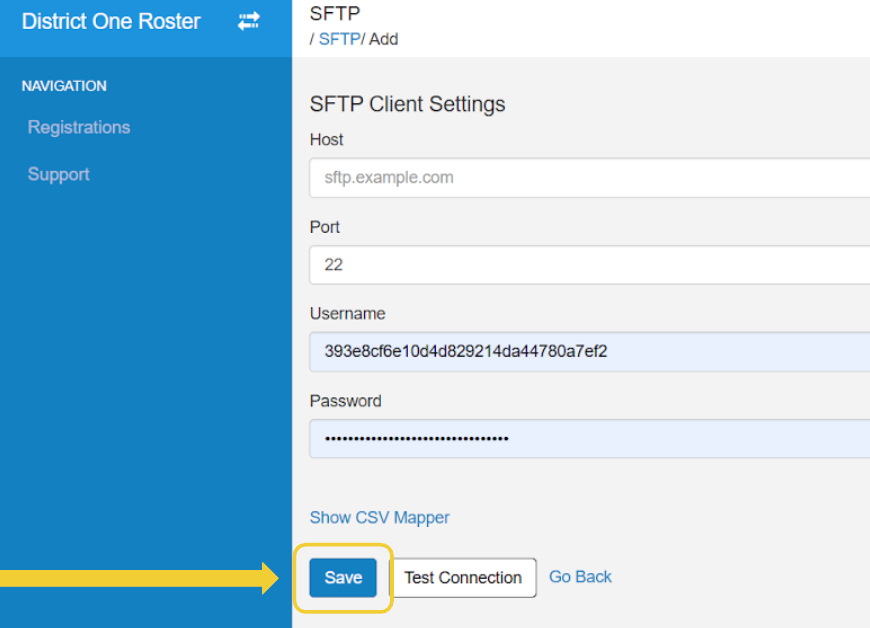This screenshot has height=628, width=870.
Task: Open the District One Roster home title
Action: (x=111, y=22)
